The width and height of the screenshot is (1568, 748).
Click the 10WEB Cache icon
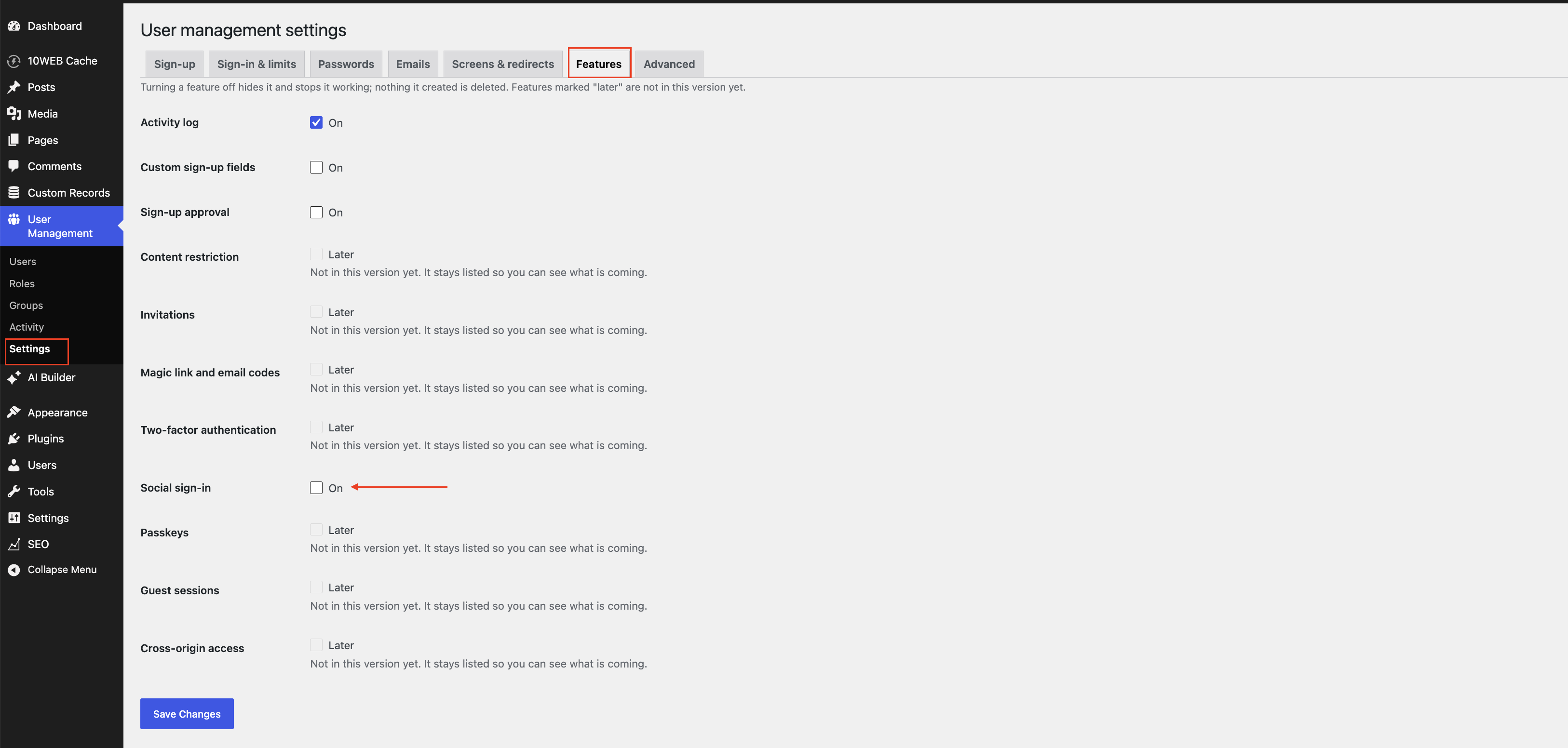click(x=14, y=61)
